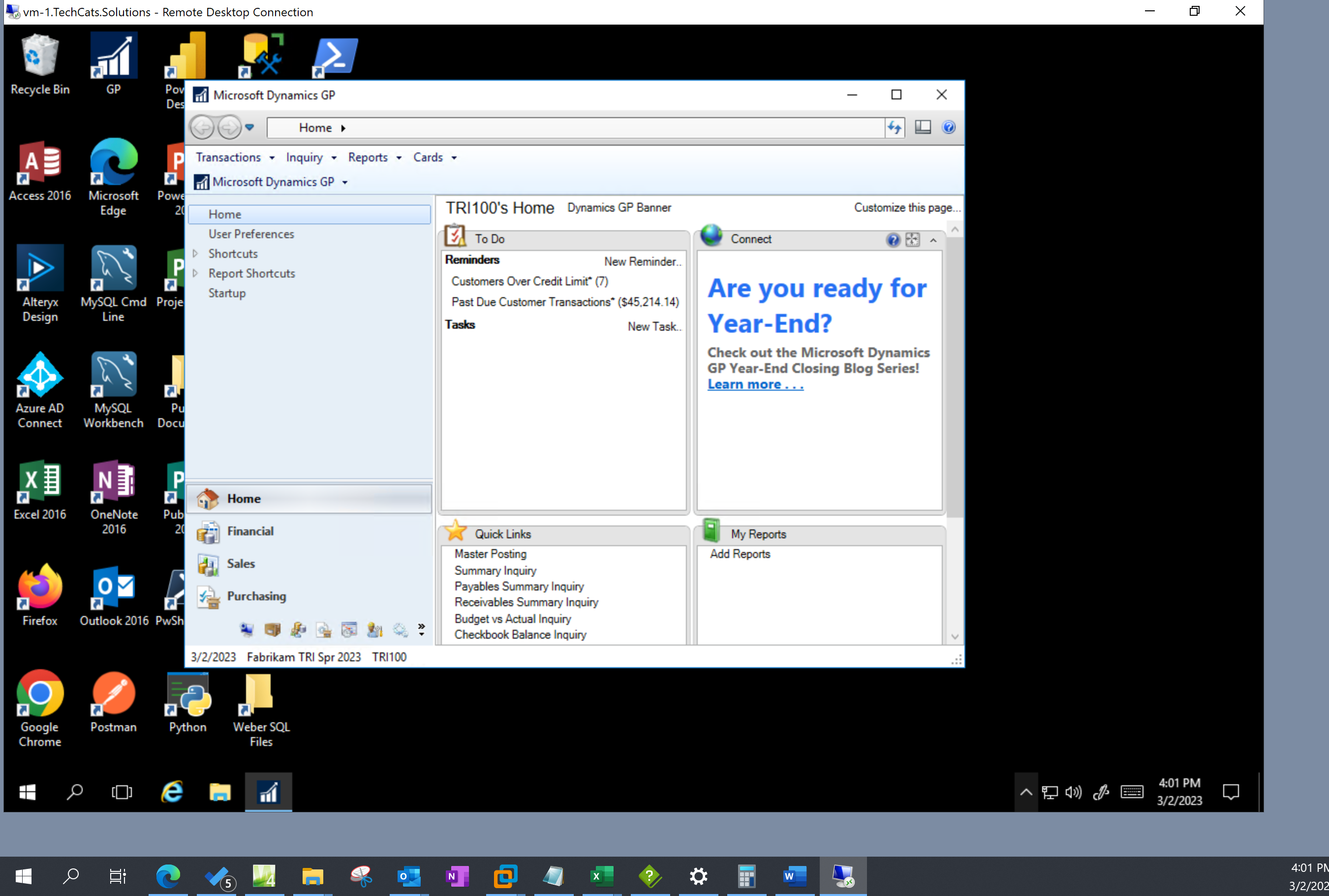Open Past Due Customer Transactions reminder

[x=565, y=302]
